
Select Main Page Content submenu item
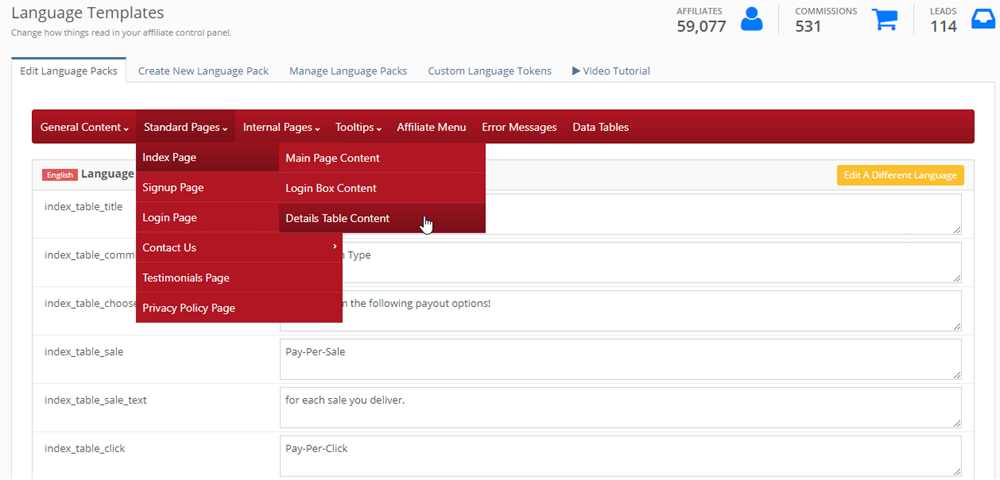coord(382,157)
